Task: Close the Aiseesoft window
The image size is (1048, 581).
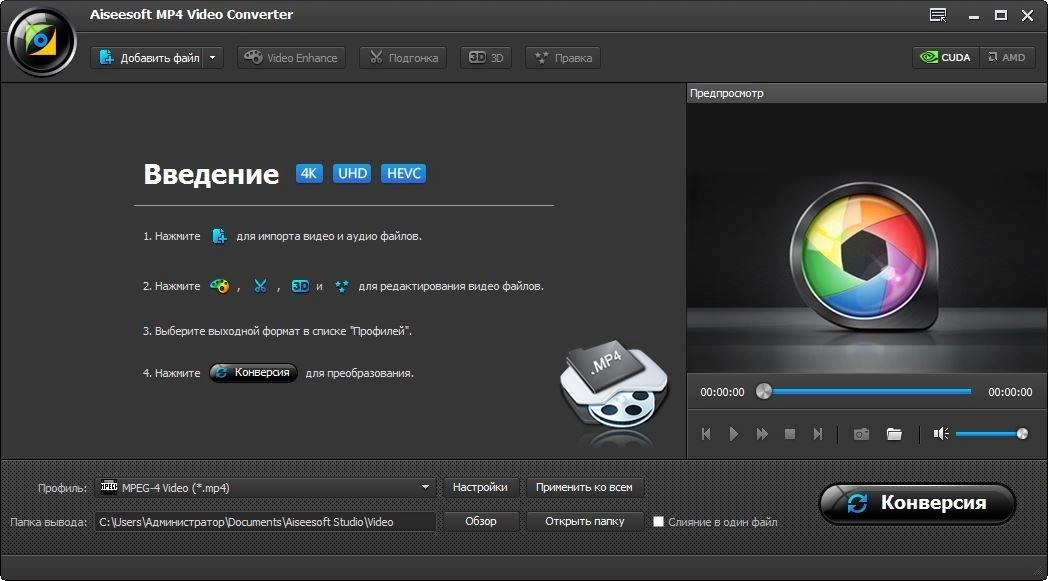Action: click(1027, 15)
